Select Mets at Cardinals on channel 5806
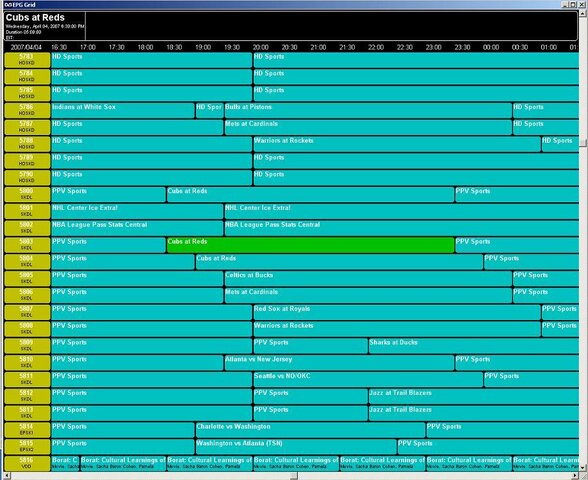 click(368, 296)
